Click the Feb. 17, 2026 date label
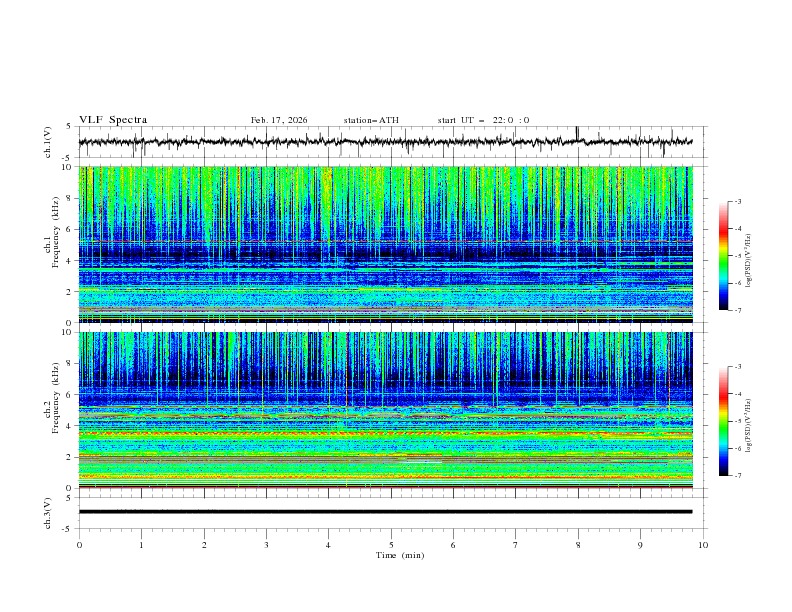 279,120
